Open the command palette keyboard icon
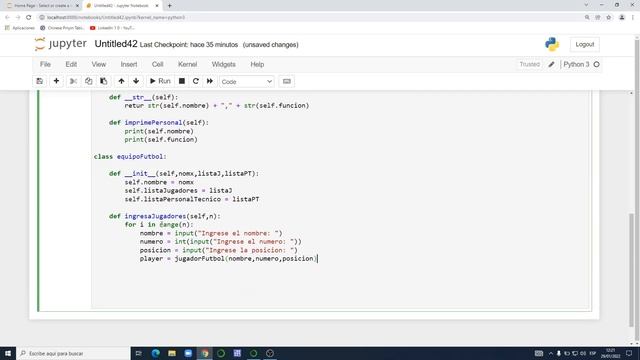 (x=287, y=81)
